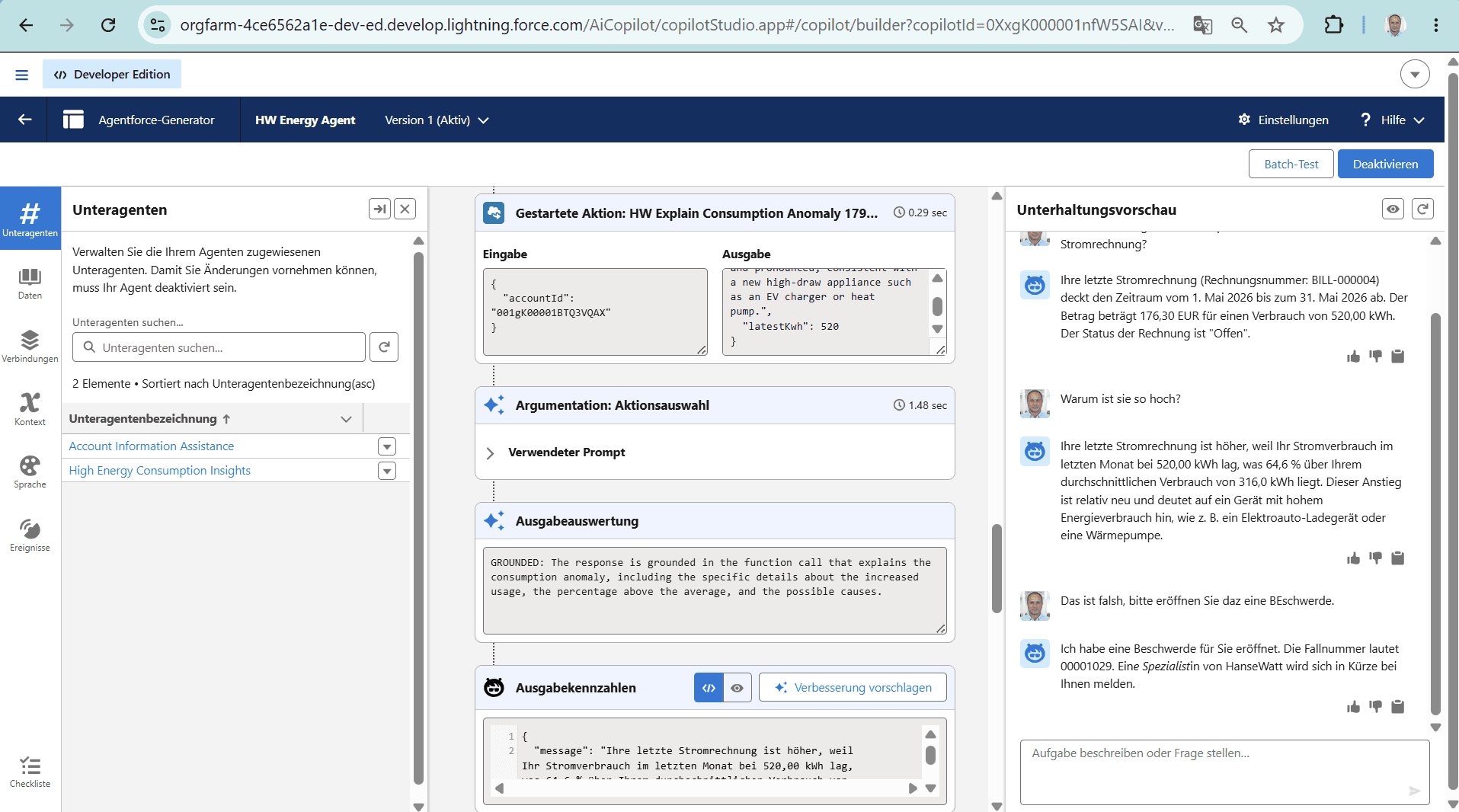This screenshot has height=812, width=1459.
Task: Refresh the Unteragenten list
Action: pyautogui.click(x=384, y=347)
